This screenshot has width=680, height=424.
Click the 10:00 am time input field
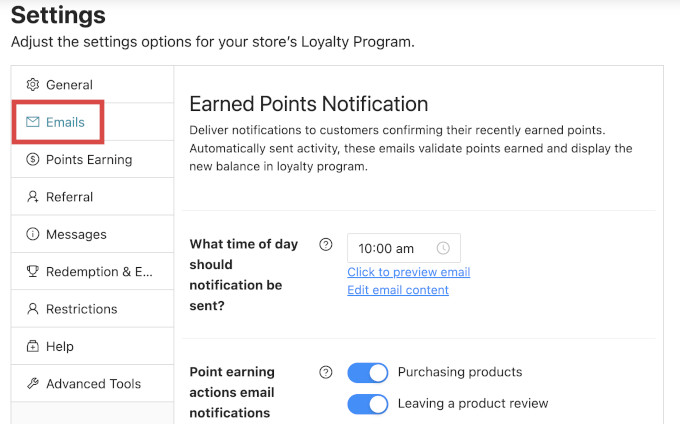(390, 248)
